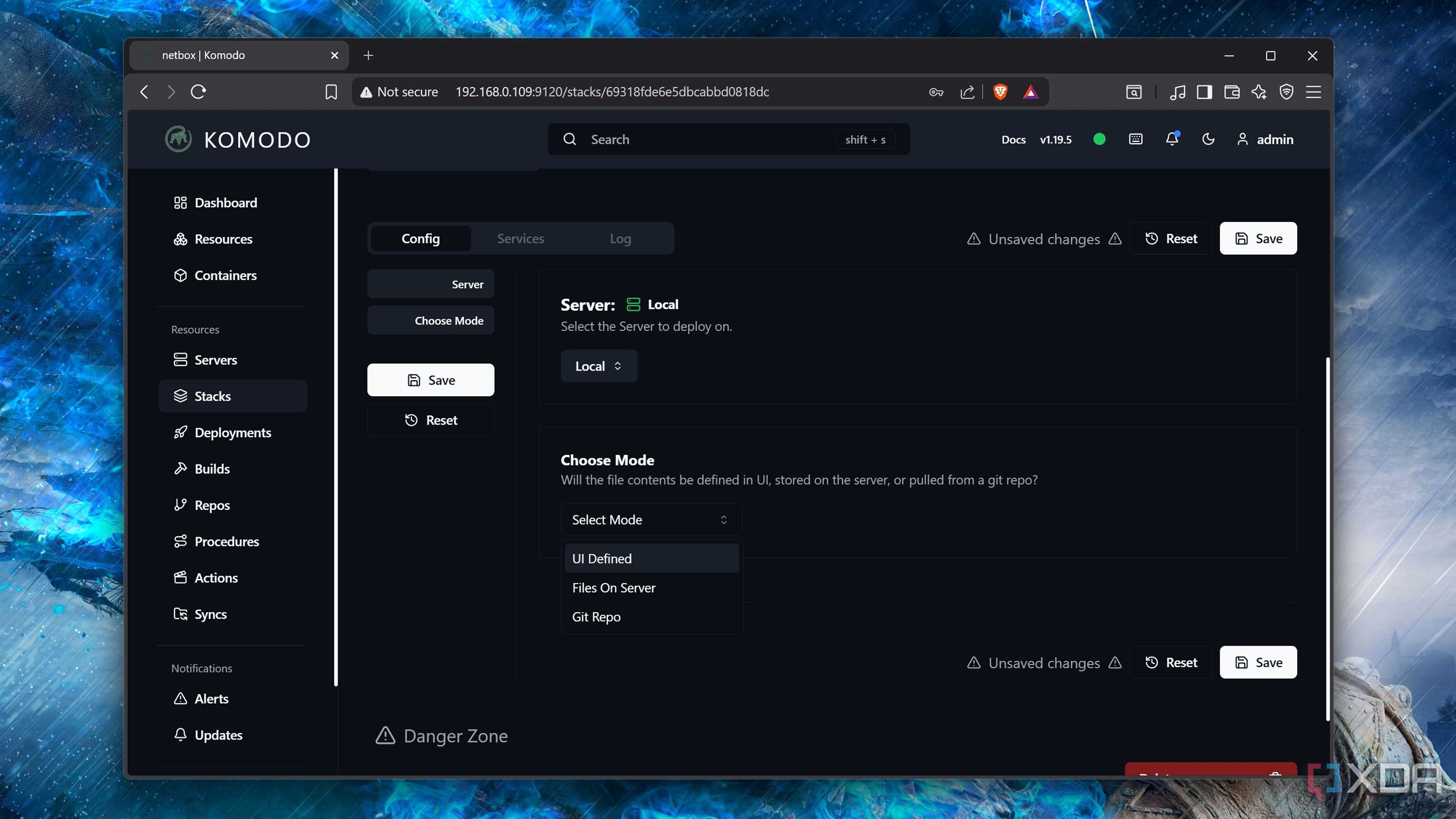Click the page vertical scrollbar
Viewport: 1456px width, 819px height.
click(1327, 539)
